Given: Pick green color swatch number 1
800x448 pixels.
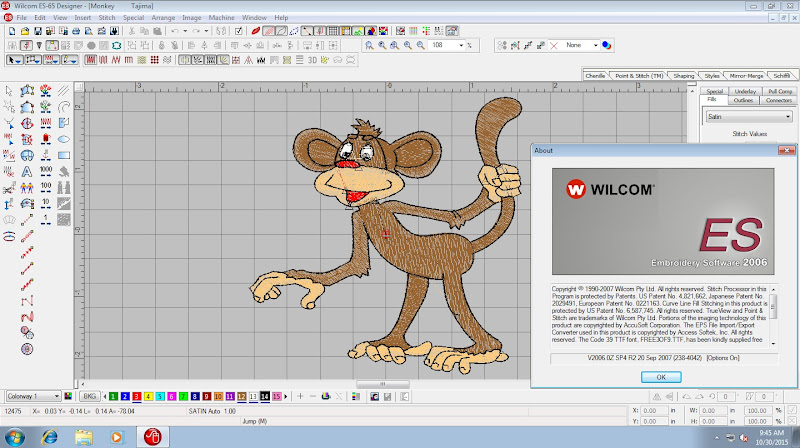Looking at the screenshot, I should [111, 396].
